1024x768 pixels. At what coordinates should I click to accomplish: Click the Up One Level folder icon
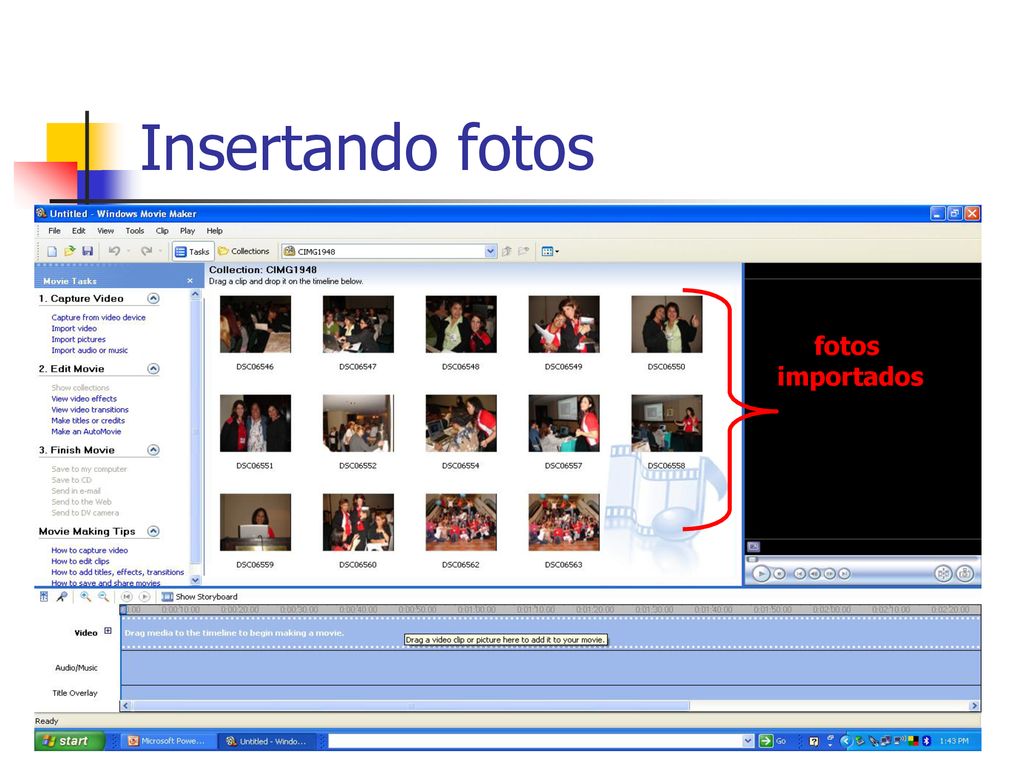click(x=507, y=251)
